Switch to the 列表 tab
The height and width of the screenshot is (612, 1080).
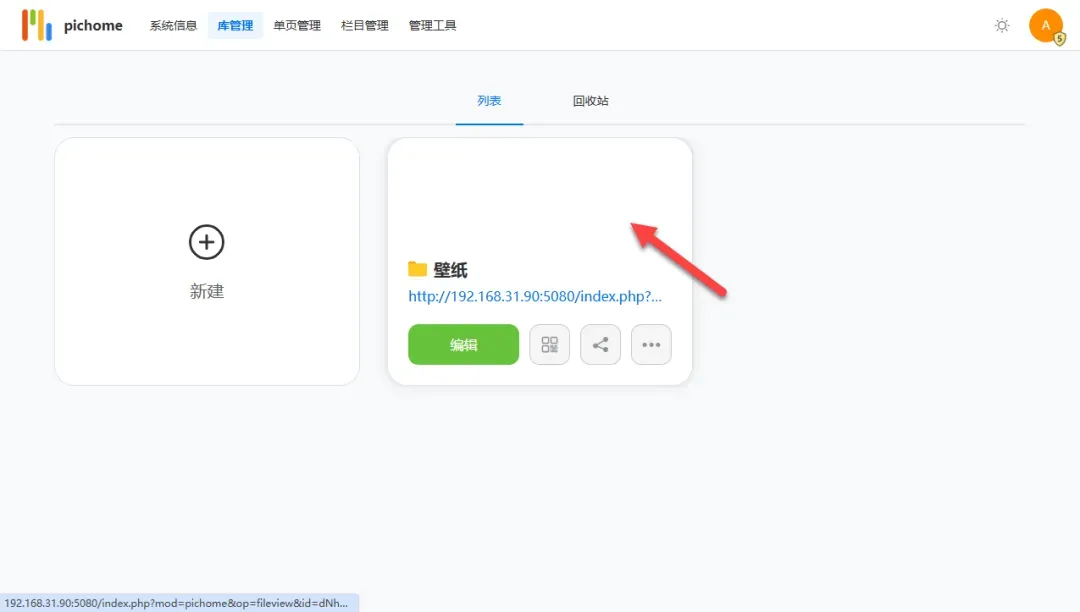point(489,101)
